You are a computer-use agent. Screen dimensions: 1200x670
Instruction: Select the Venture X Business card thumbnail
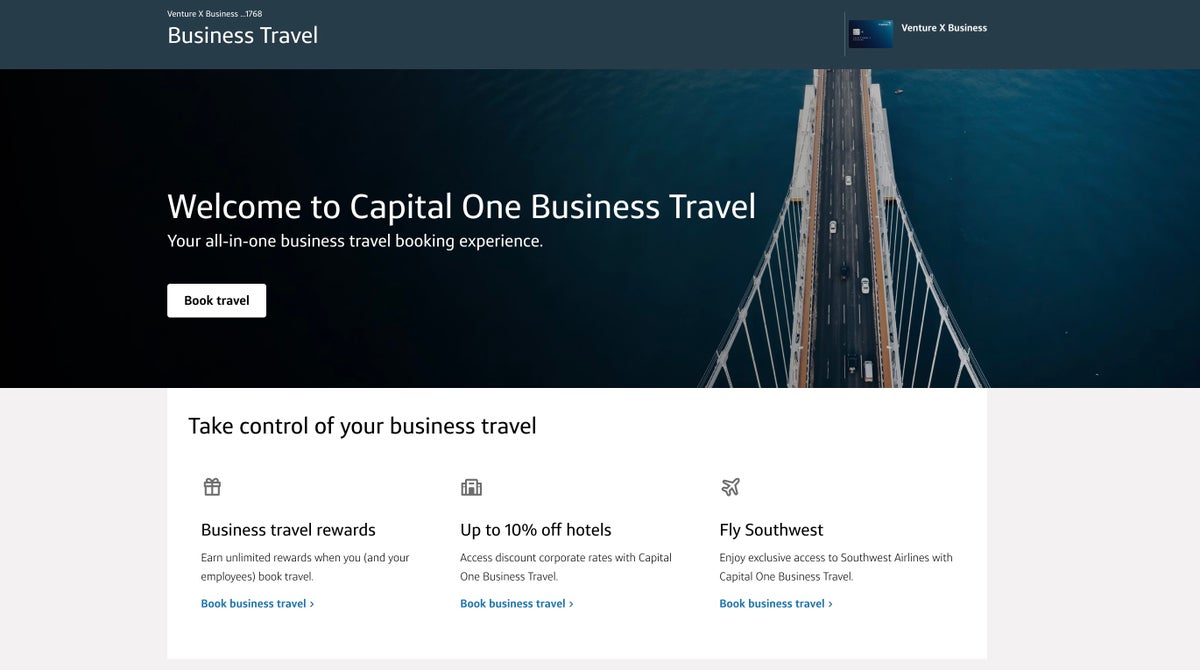click(870, 34)
